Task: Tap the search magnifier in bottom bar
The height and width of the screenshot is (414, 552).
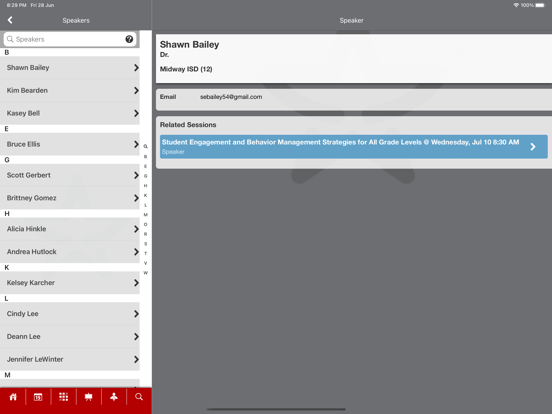Action: (139, 397)
